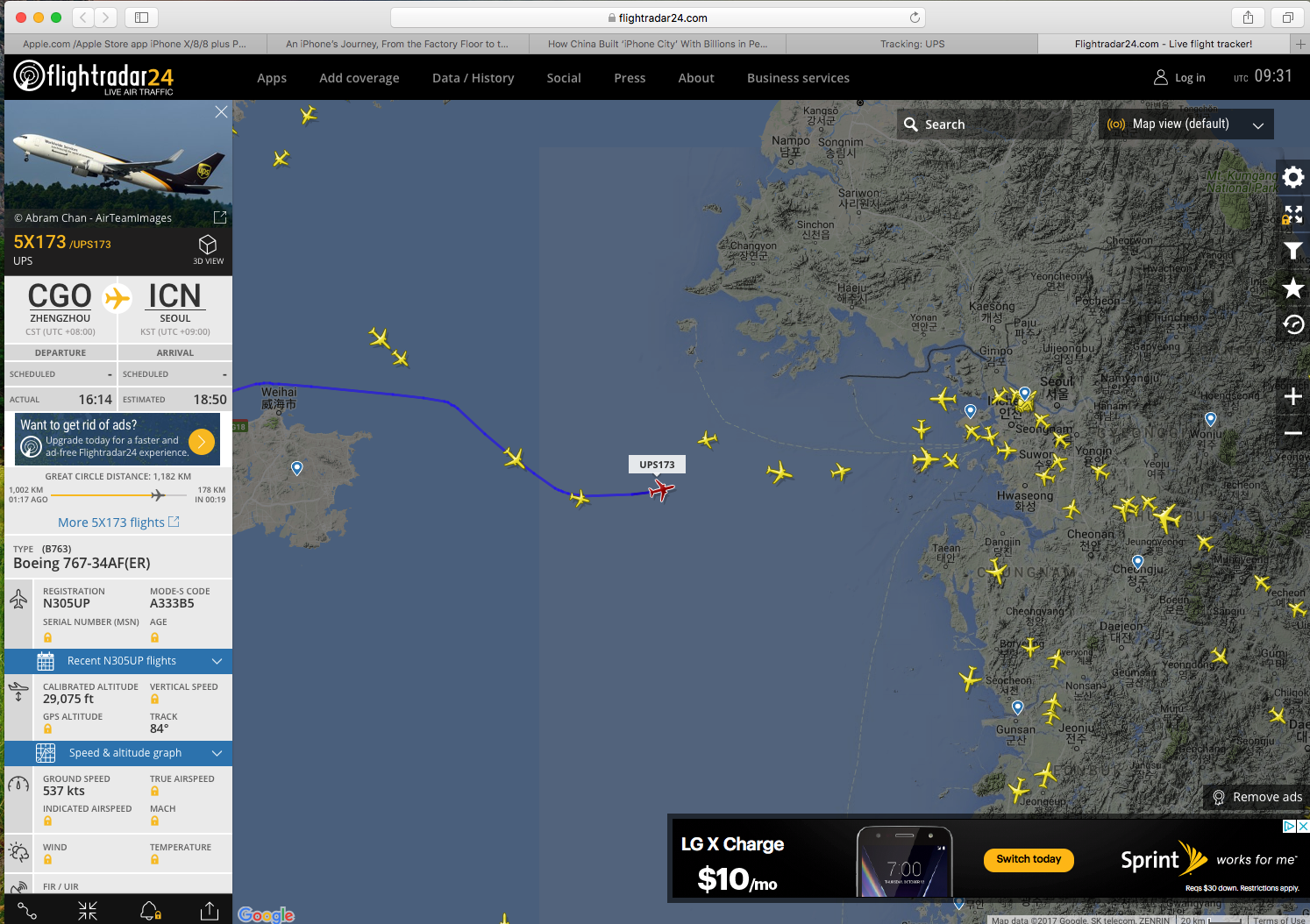Click the UPS aircraft photo thumbnail
This screenshot has width=1310, height=924.
[118, 153]
